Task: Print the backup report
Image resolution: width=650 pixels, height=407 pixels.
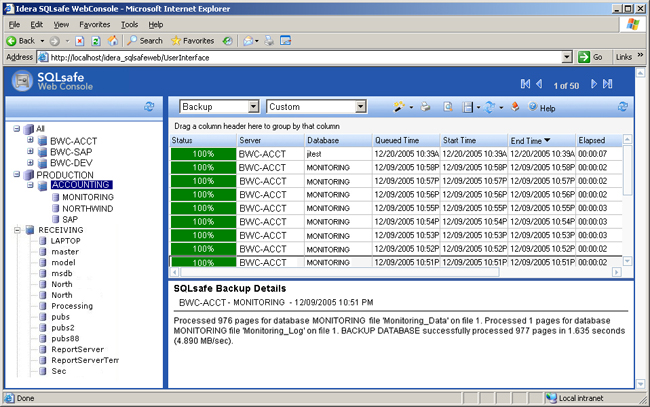Action: 425,107
